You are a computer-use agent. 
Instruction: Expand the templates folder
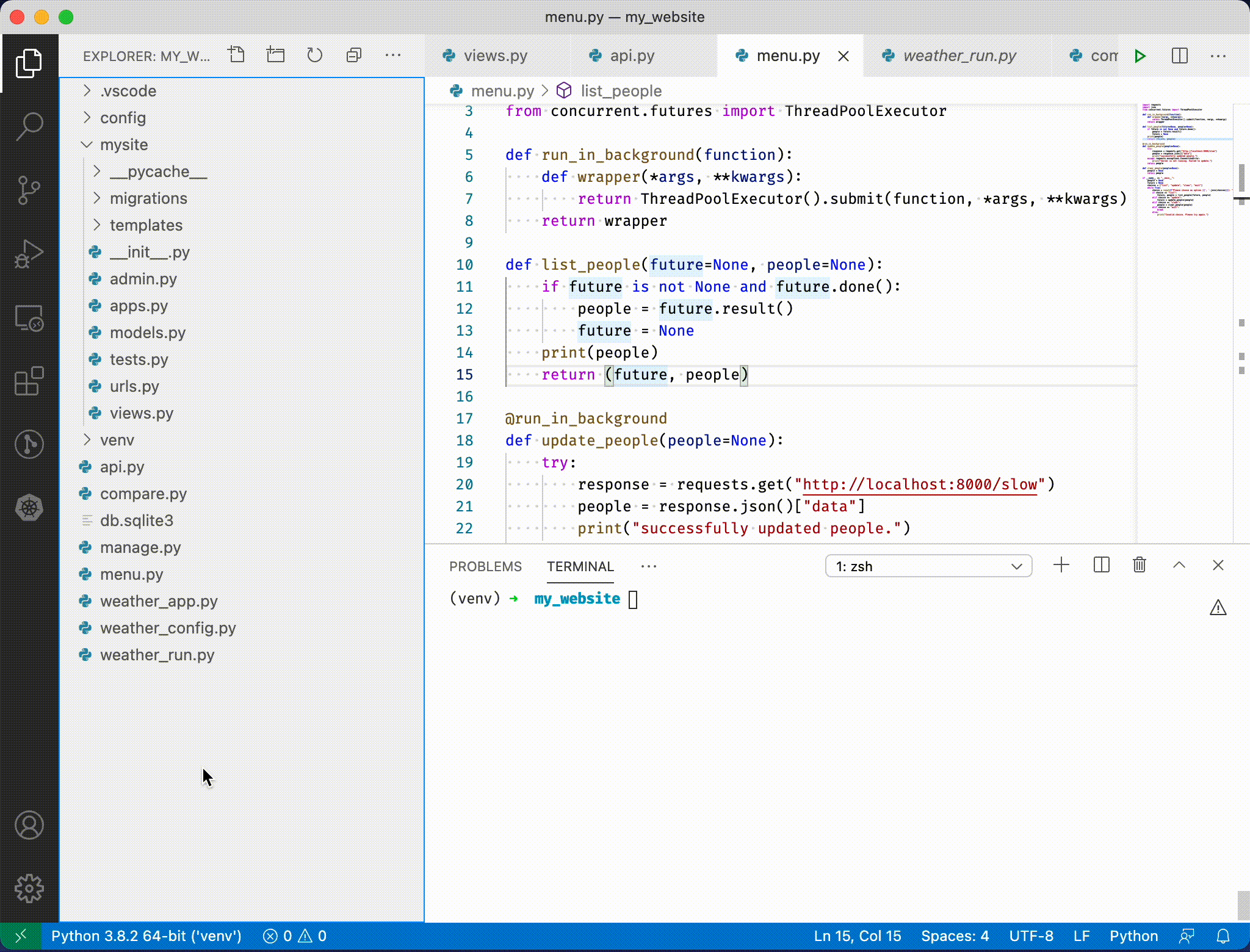click(x=146, y=225)
